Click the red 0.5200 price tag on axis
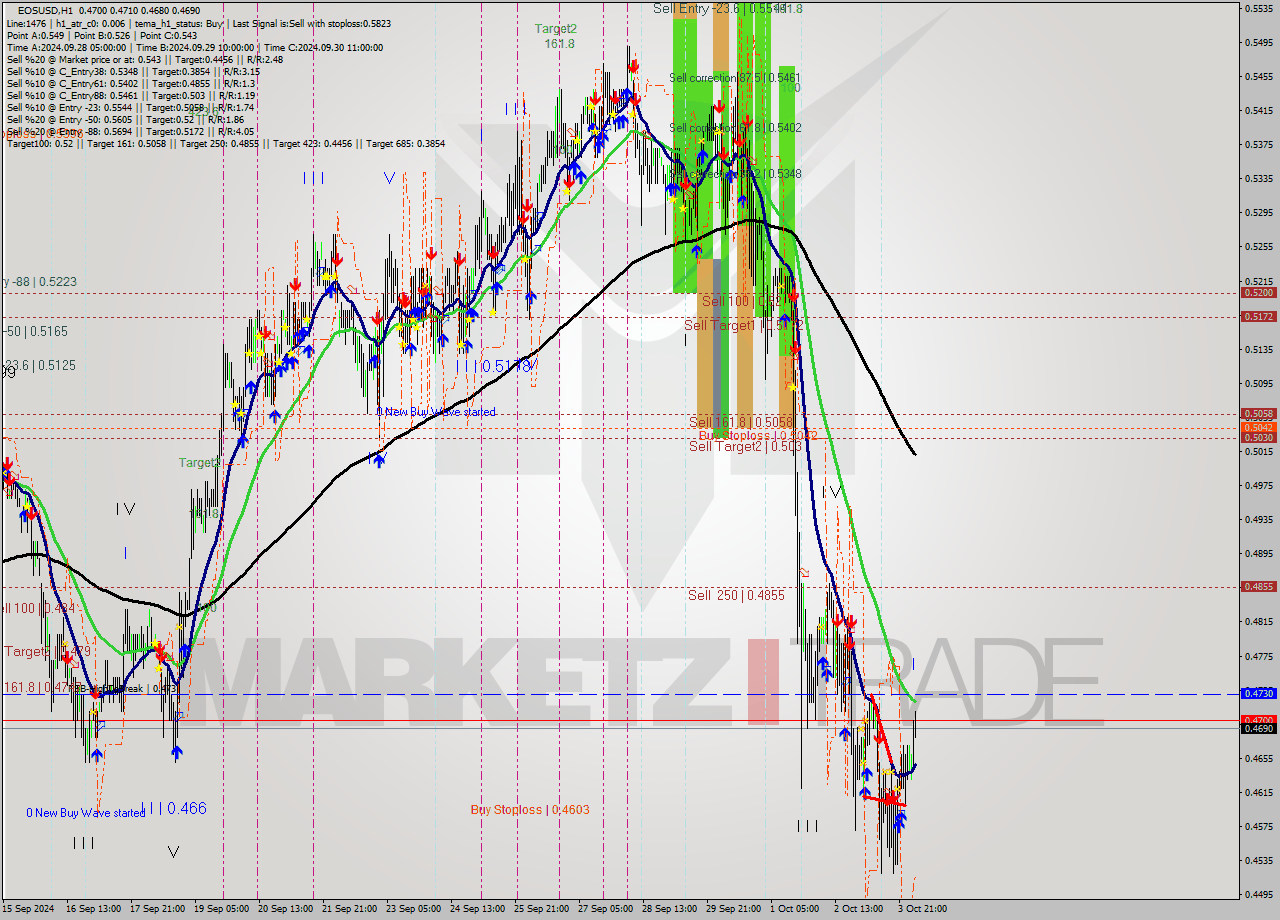1280x920 pixels. pos(1258,293)
